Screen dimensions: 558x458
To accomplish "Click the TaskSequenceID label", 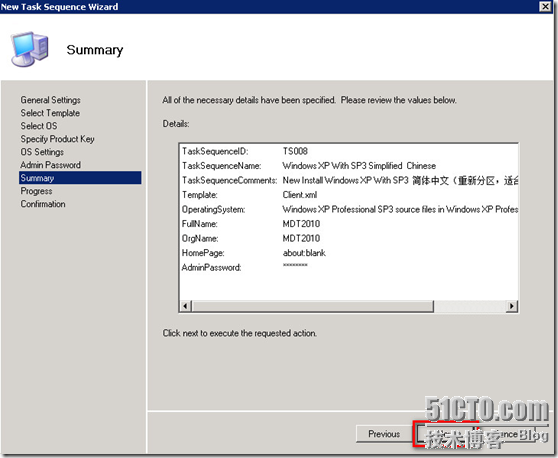I will tap(215, 151).
